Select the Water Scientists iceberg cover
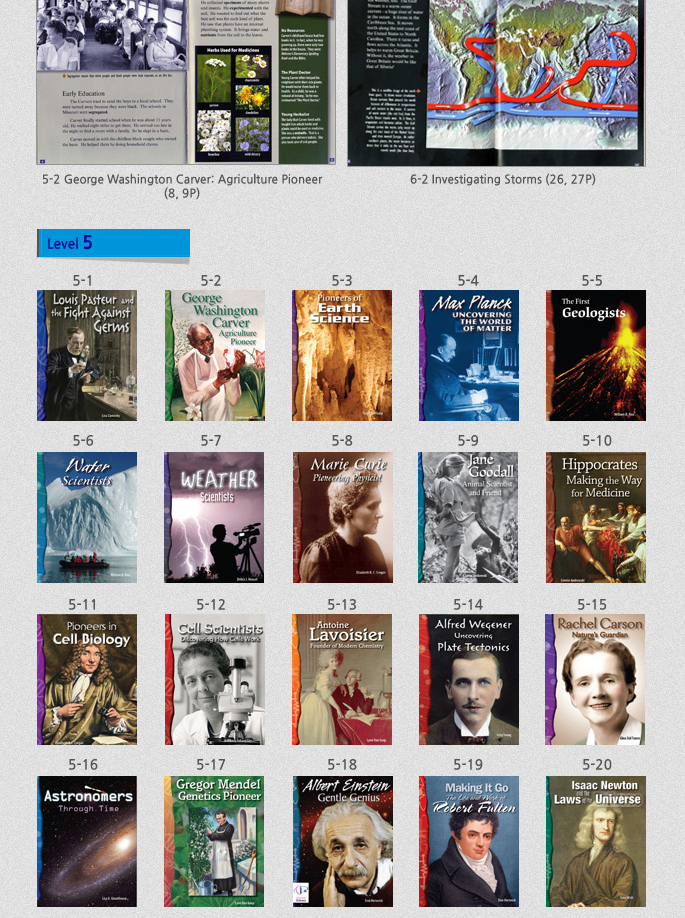The image size is (685, 918). point(87,517)
